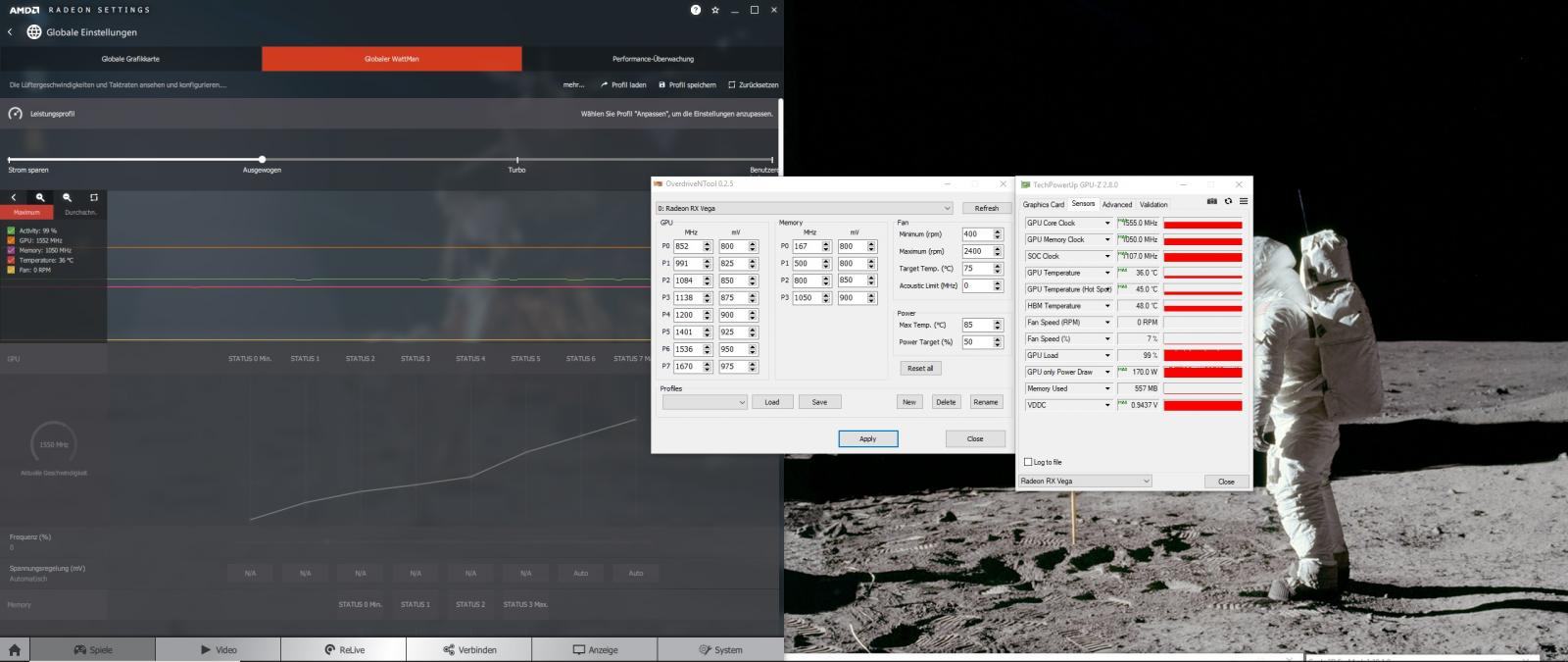Image resolution: width=1568 pixels, height=662 pixels.
Task: Open the Spiele section in the bottom bar
Action: pyautogui.click(x=92, y=649)
